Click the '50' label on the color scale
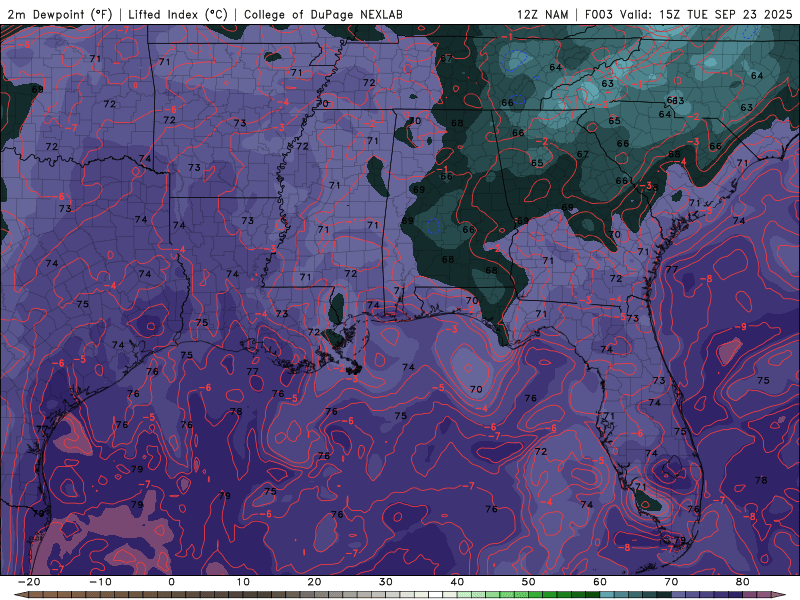 (529, 582)
